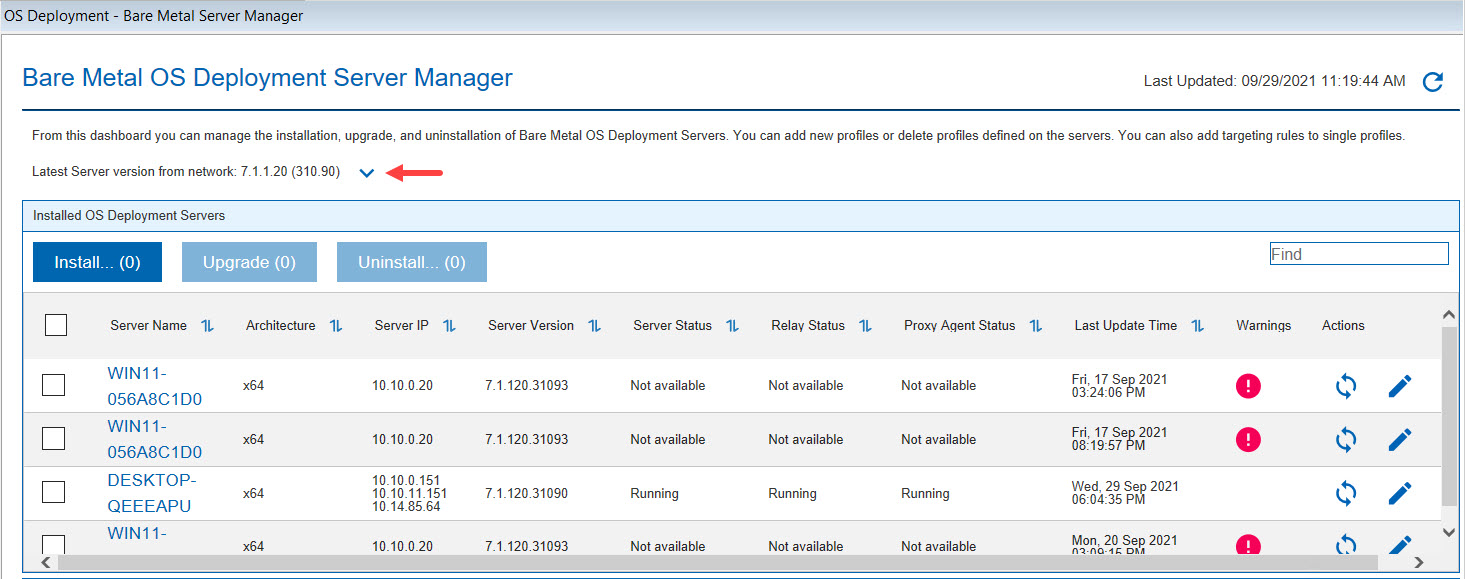
Task: Click the edit pencil in the first WIN11 row
Action: click(x=1400, y=386)
